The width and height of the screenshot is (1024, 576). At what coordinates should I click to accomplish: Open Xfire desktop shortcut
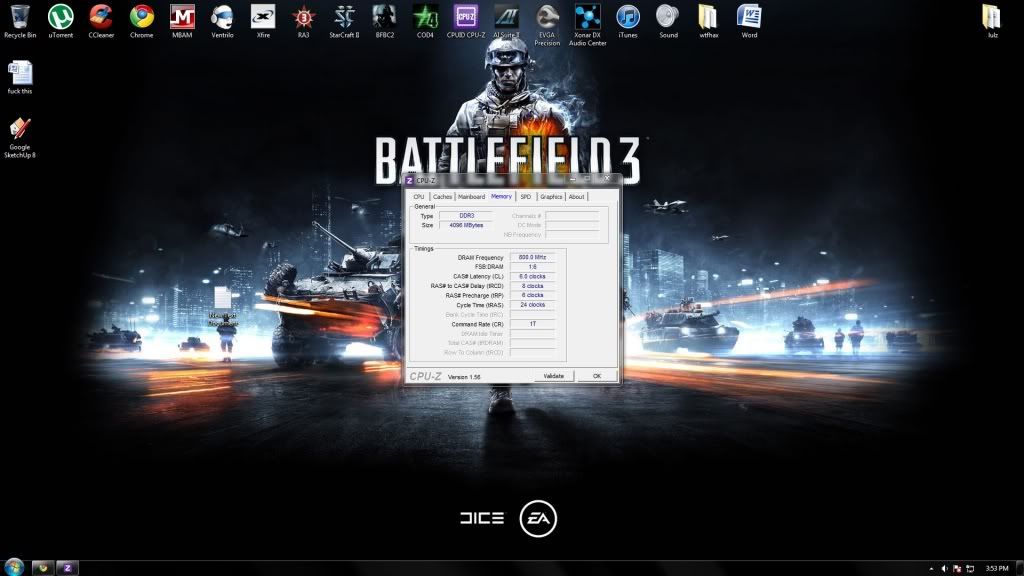tap(263, 21)
